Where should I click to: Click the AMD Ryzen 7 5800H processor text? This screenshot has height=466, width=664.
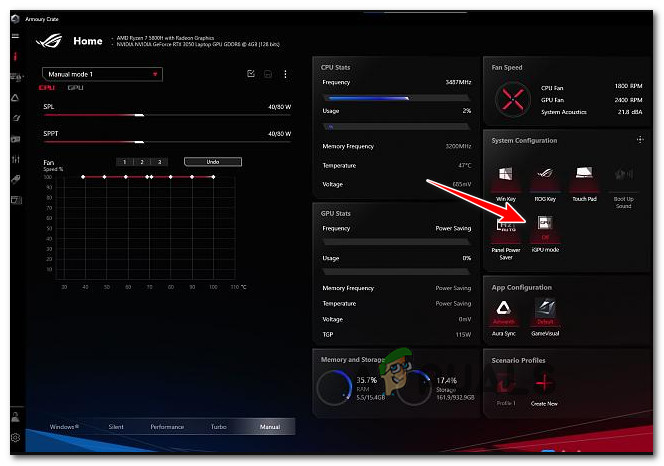pos(165,38)
